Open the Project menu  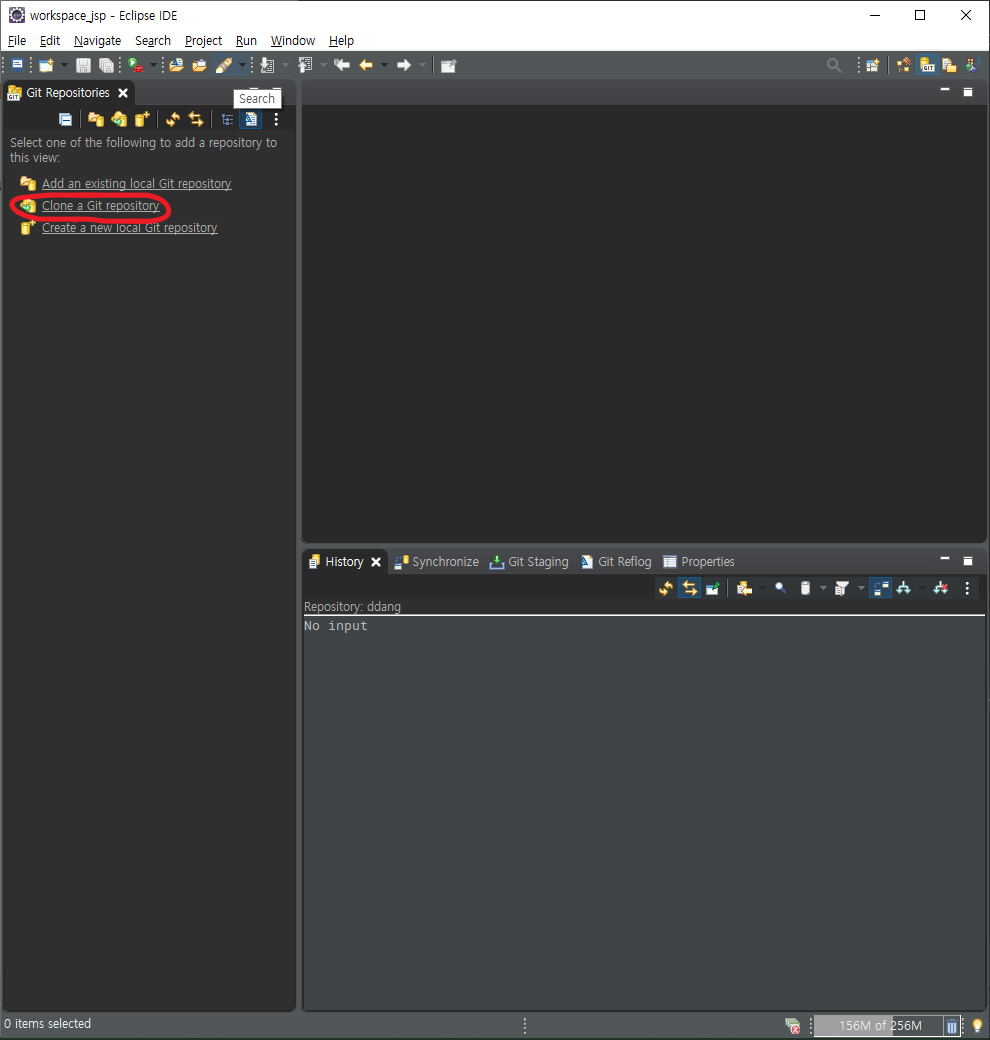pos(203,40)
